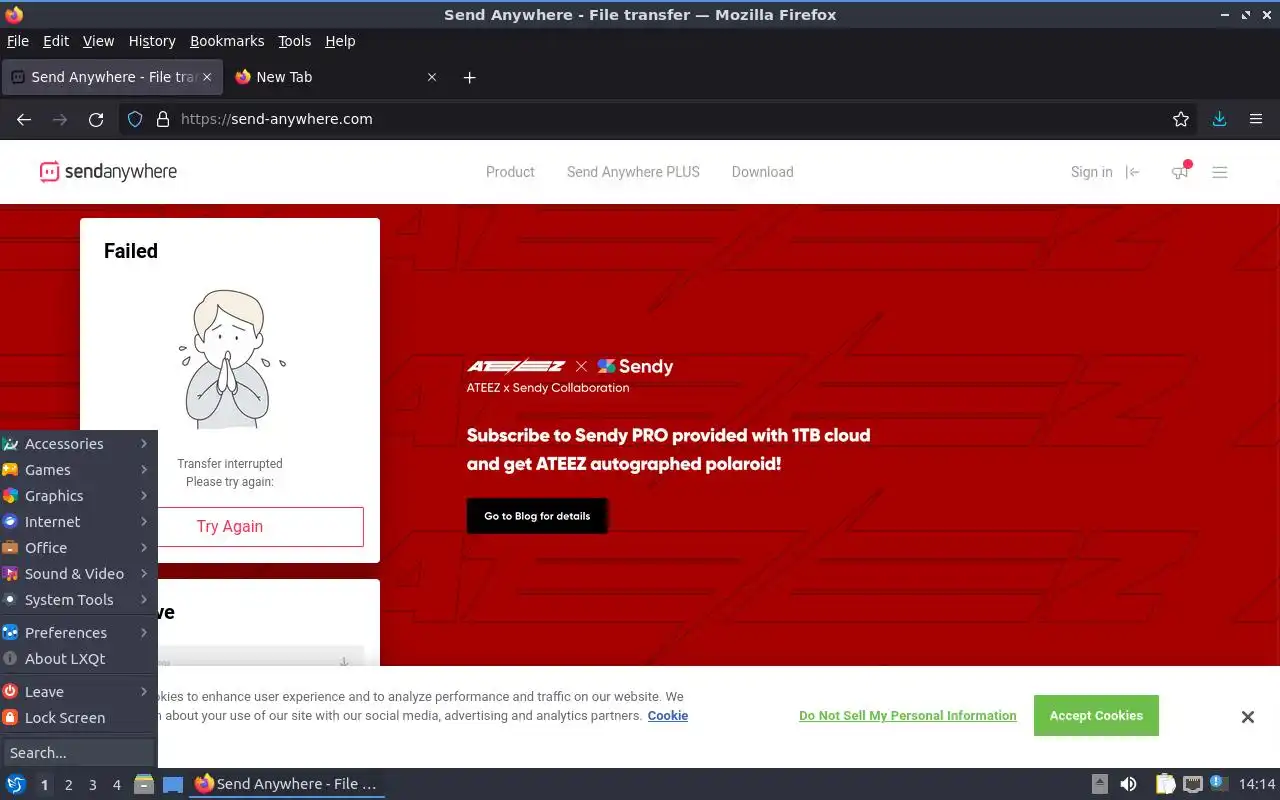Bookmark this page with the star icon

point(1181,119)
